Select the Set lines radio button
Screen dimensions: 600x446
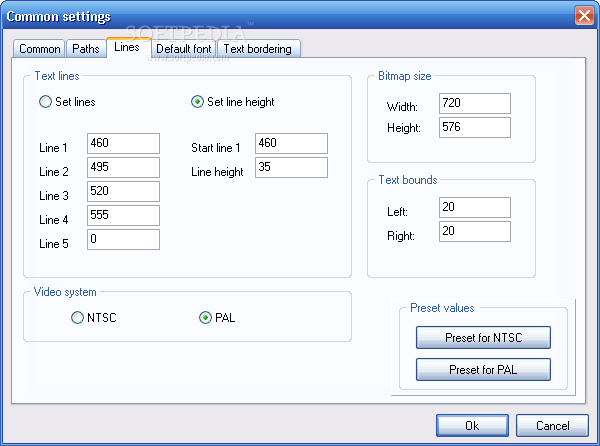coord(67,102)
